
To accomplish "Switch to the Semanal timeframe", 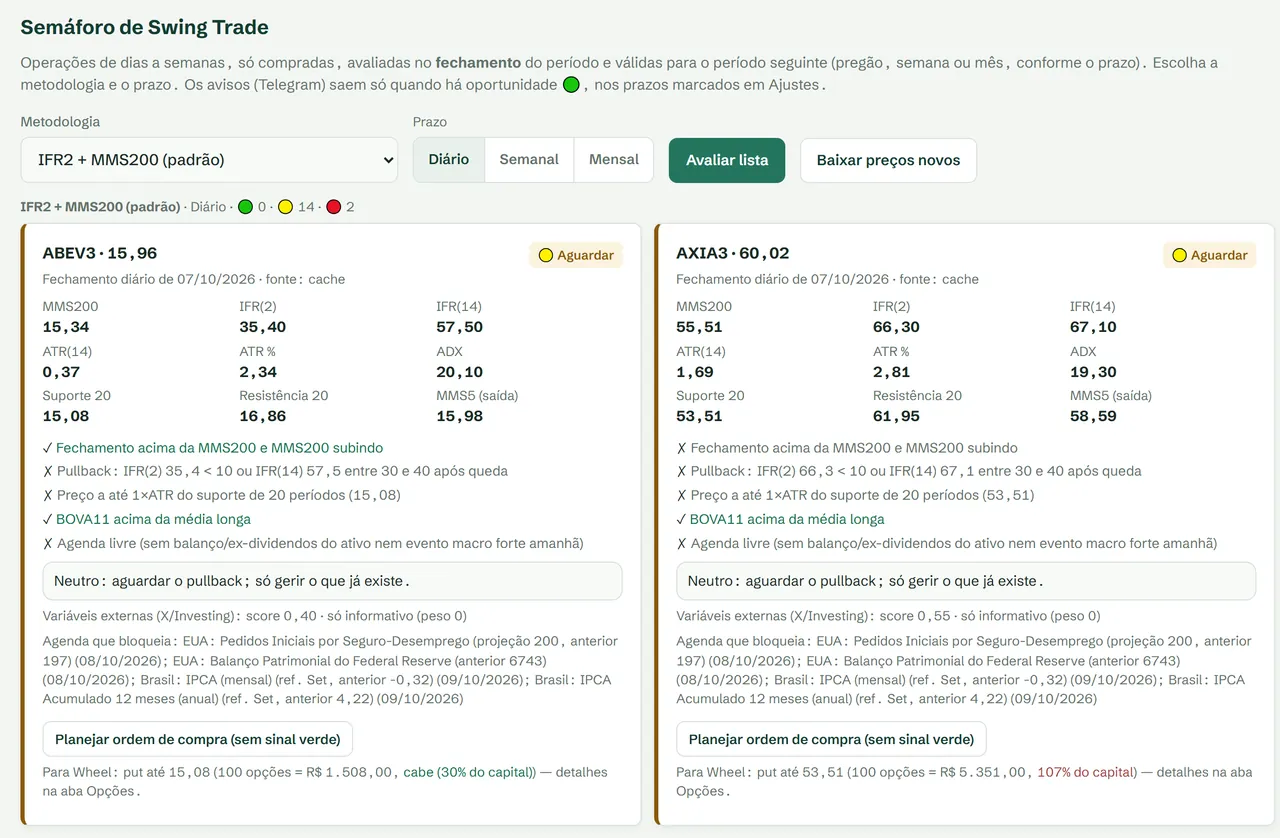I will pyautogui.click(x=529, y=160).
